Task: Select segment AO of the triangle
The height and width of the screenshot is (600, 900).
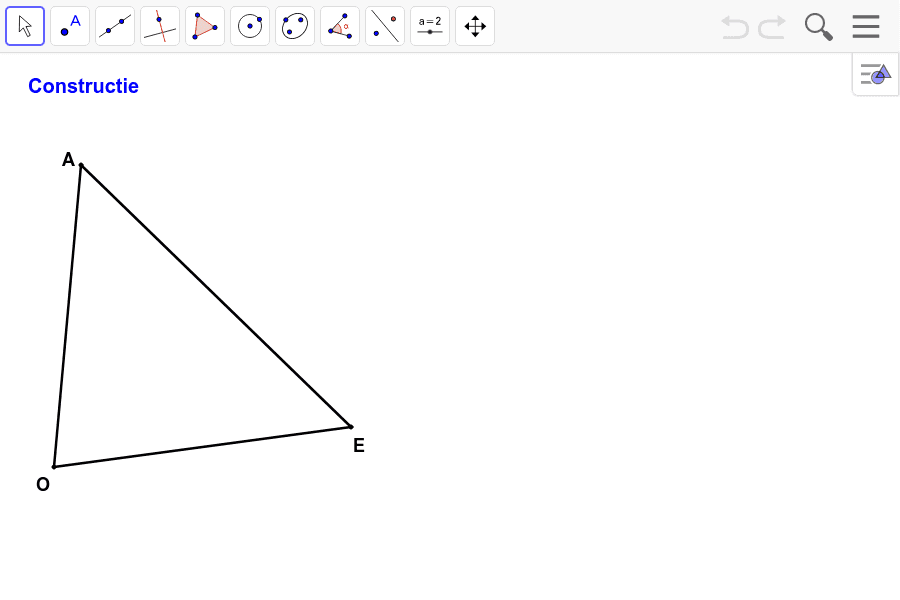Action: point(68,316)
